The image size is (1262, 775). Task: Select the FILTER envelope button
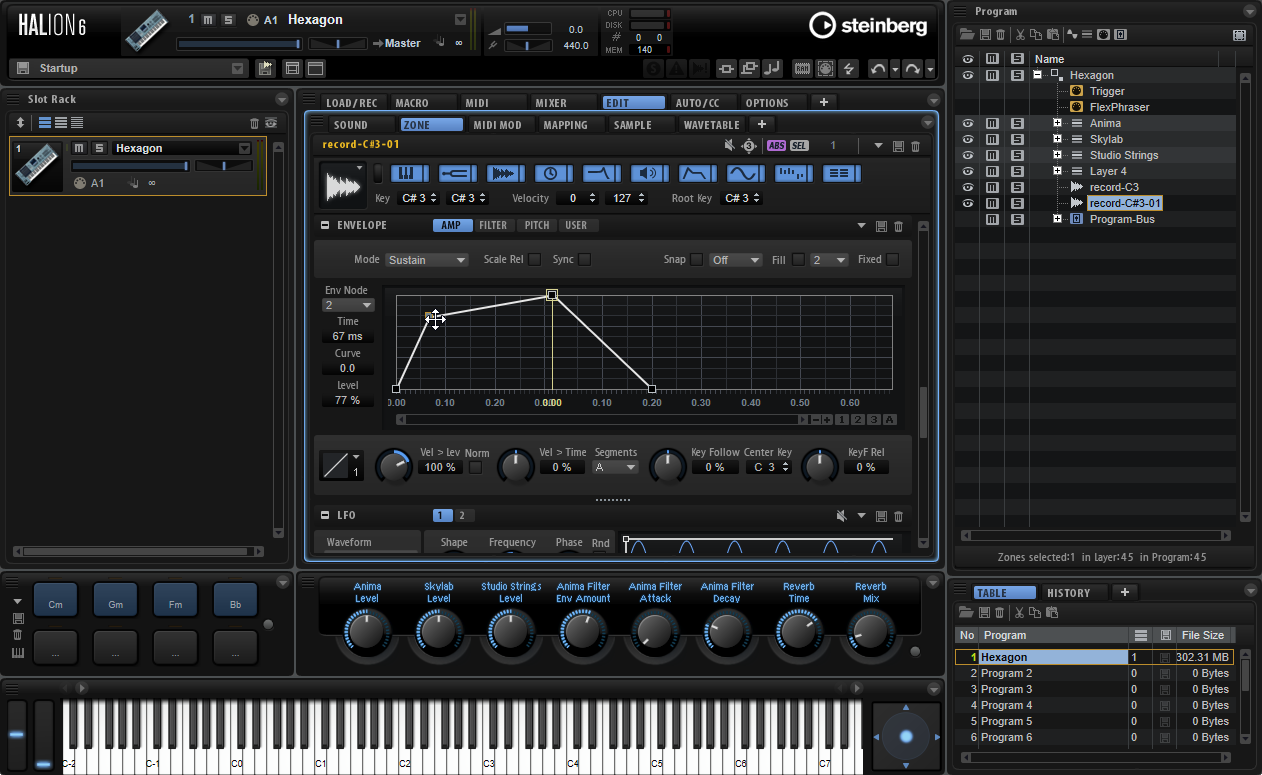[x=493, y=226]
